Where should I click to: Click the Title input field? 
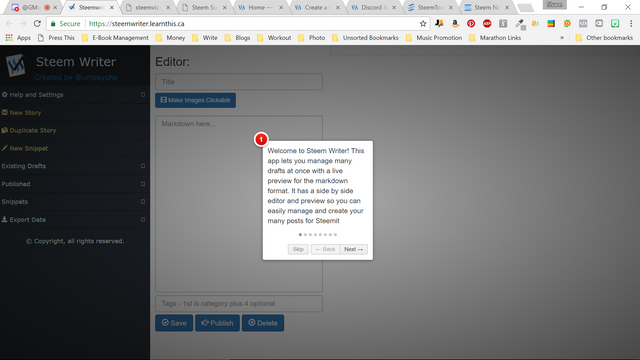[239, 82]
